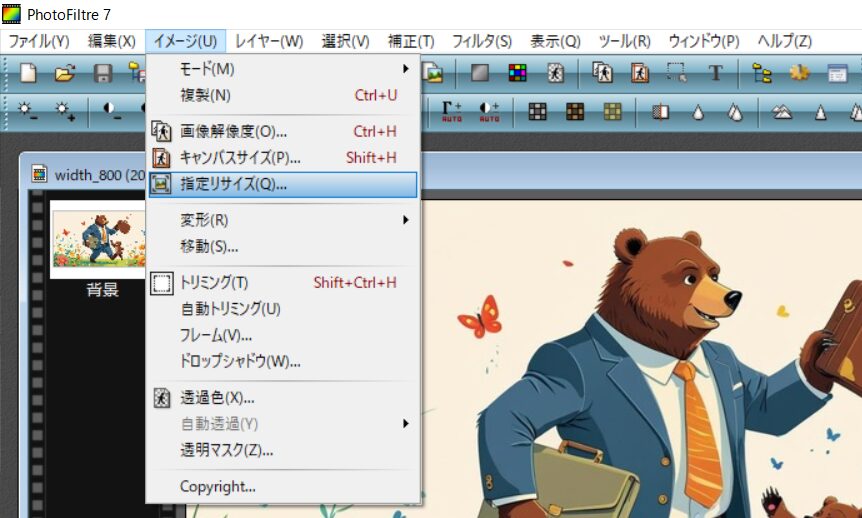Choose キャンバスサイズ(P)... menu entry

pyautogui.click(x=283, y=158)
